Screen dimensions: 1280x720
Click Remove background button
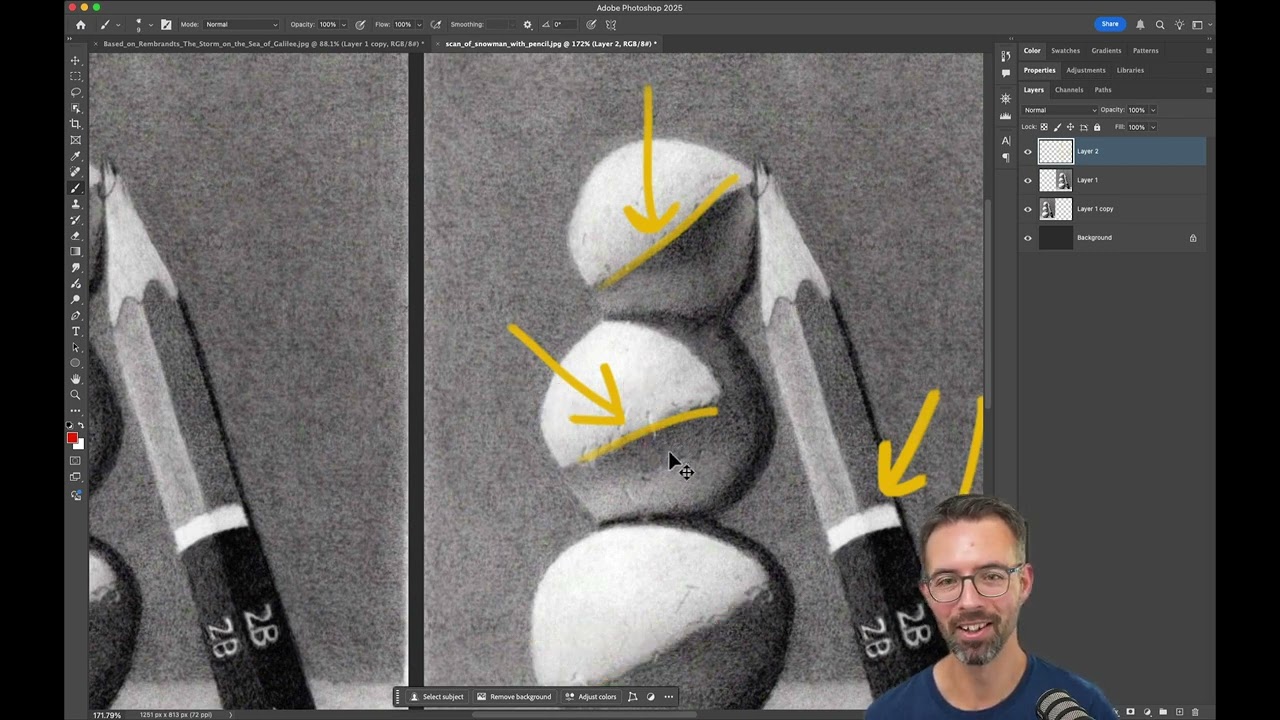coord(514,697)
